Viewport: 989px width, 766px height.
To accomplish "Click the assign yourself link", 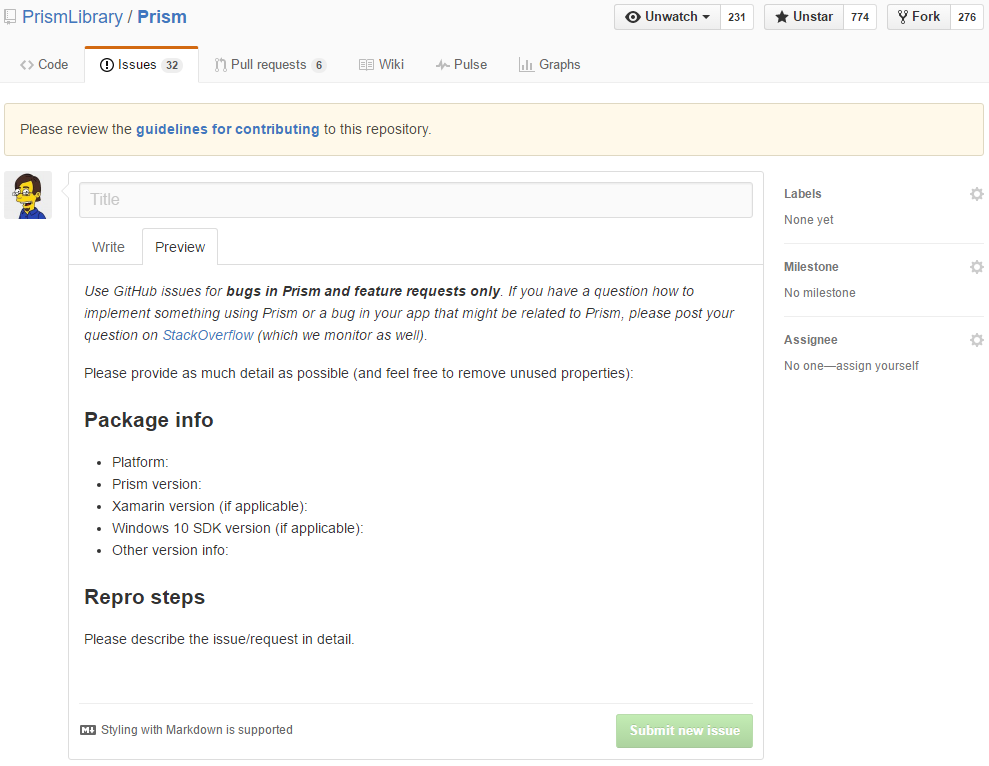I will click(877, 366).
